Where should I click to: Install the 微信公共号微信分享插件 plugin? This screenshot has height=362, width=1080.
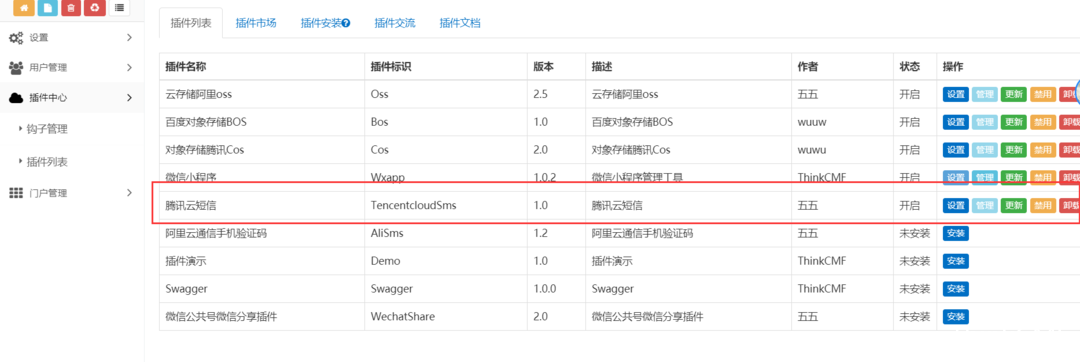pos(956,317)
